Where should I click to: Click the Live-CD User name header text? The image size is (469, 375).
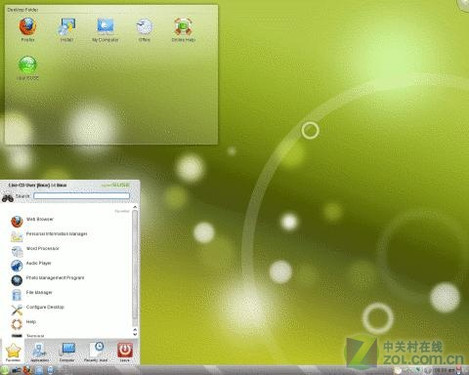pos(37,185)
